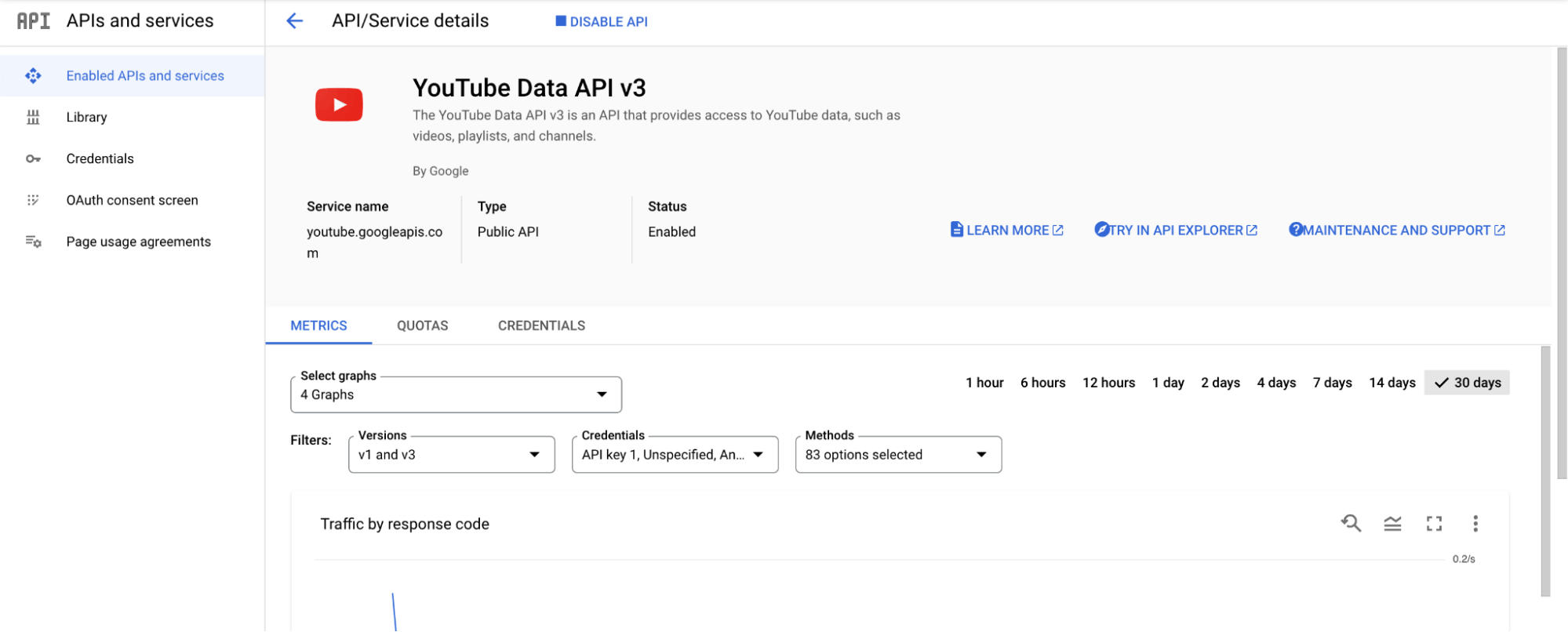This screenshot has width=1568, height=632.
Task: Open the Credentials sidebar page
Action: (132, 159)
